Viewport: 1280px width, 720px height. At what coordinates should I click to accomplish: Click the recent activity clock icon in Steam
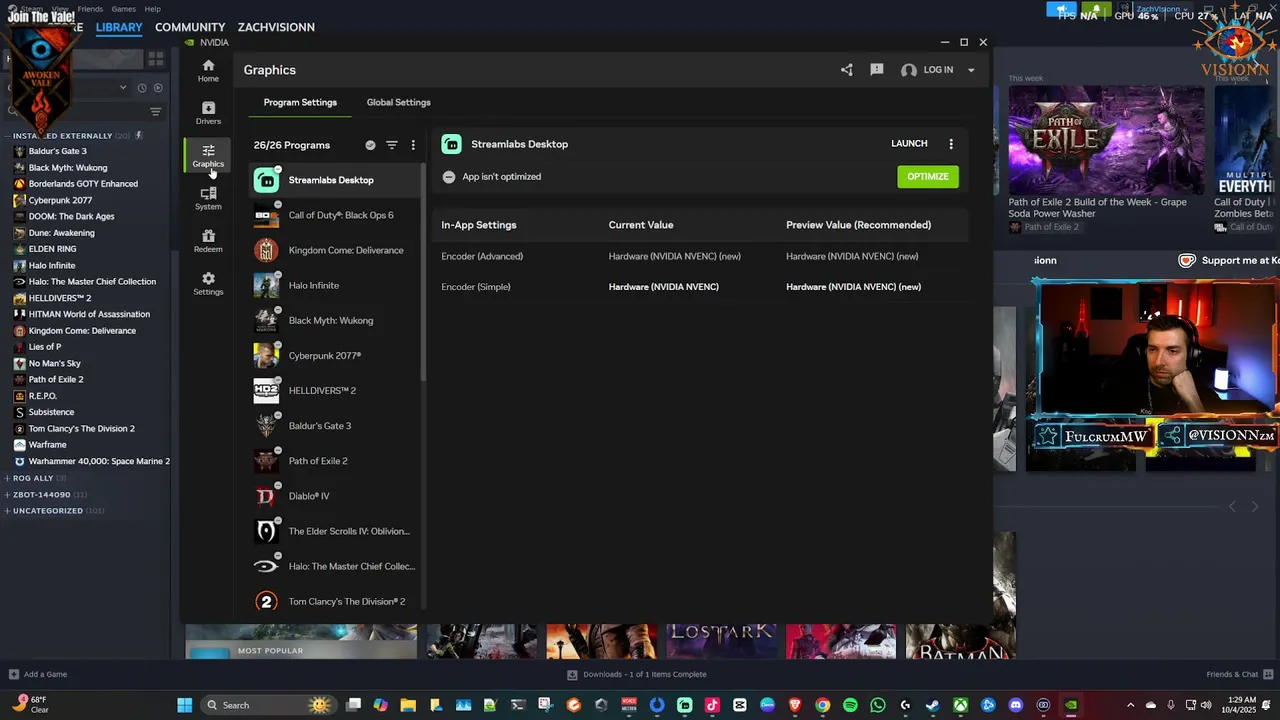coord(142,88)
